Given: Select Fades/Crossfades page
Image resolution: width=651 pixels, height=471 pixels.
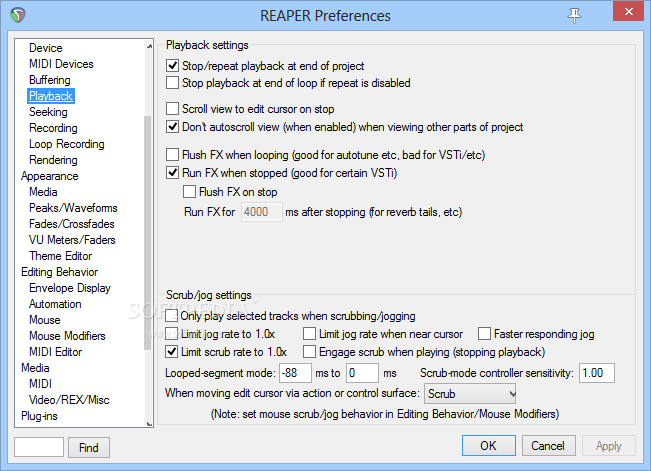Looking at the screenshot, I should 71,224.
